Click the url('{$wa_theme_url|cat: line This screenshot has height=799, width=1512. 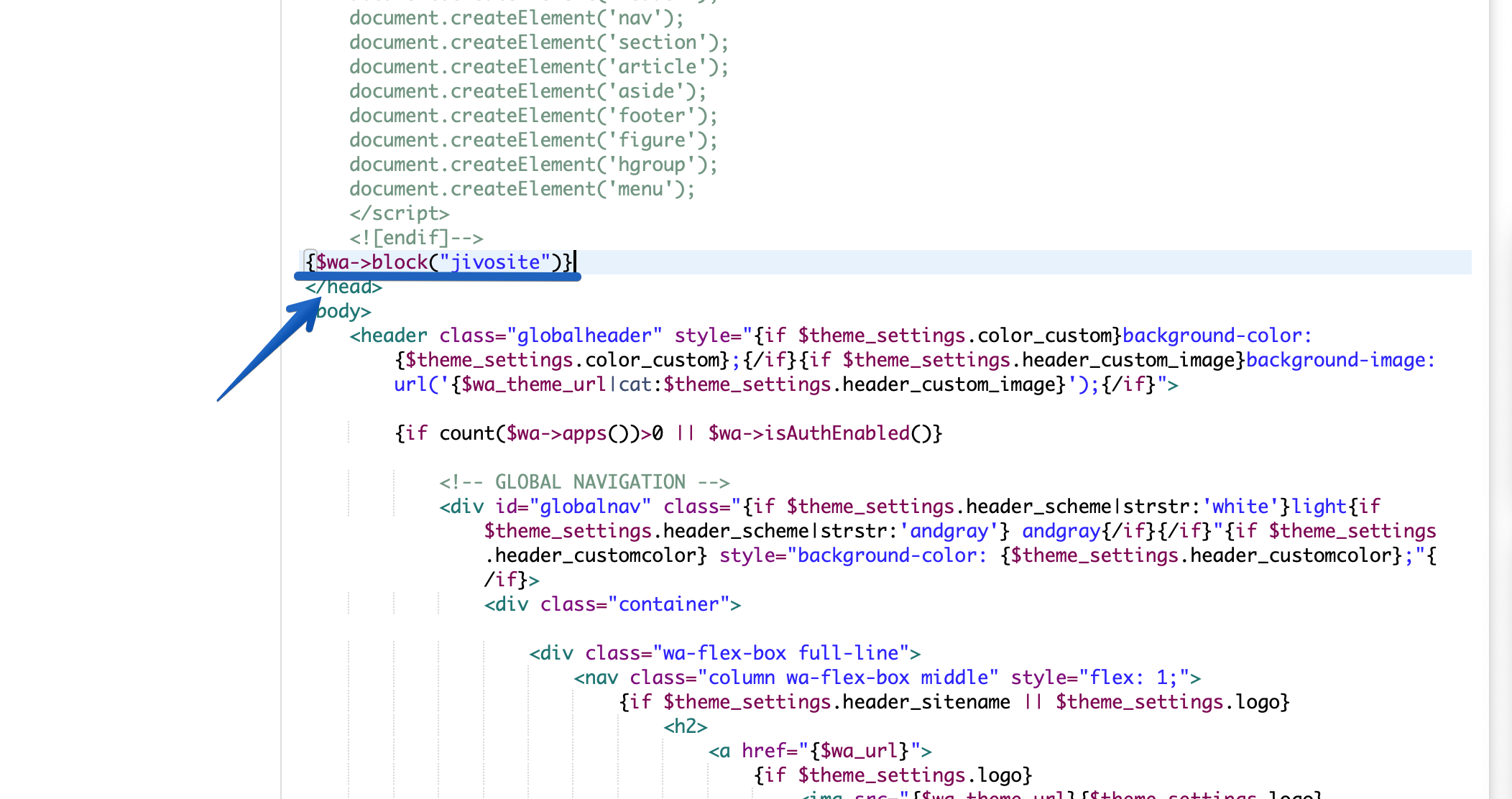pos(786,384)
